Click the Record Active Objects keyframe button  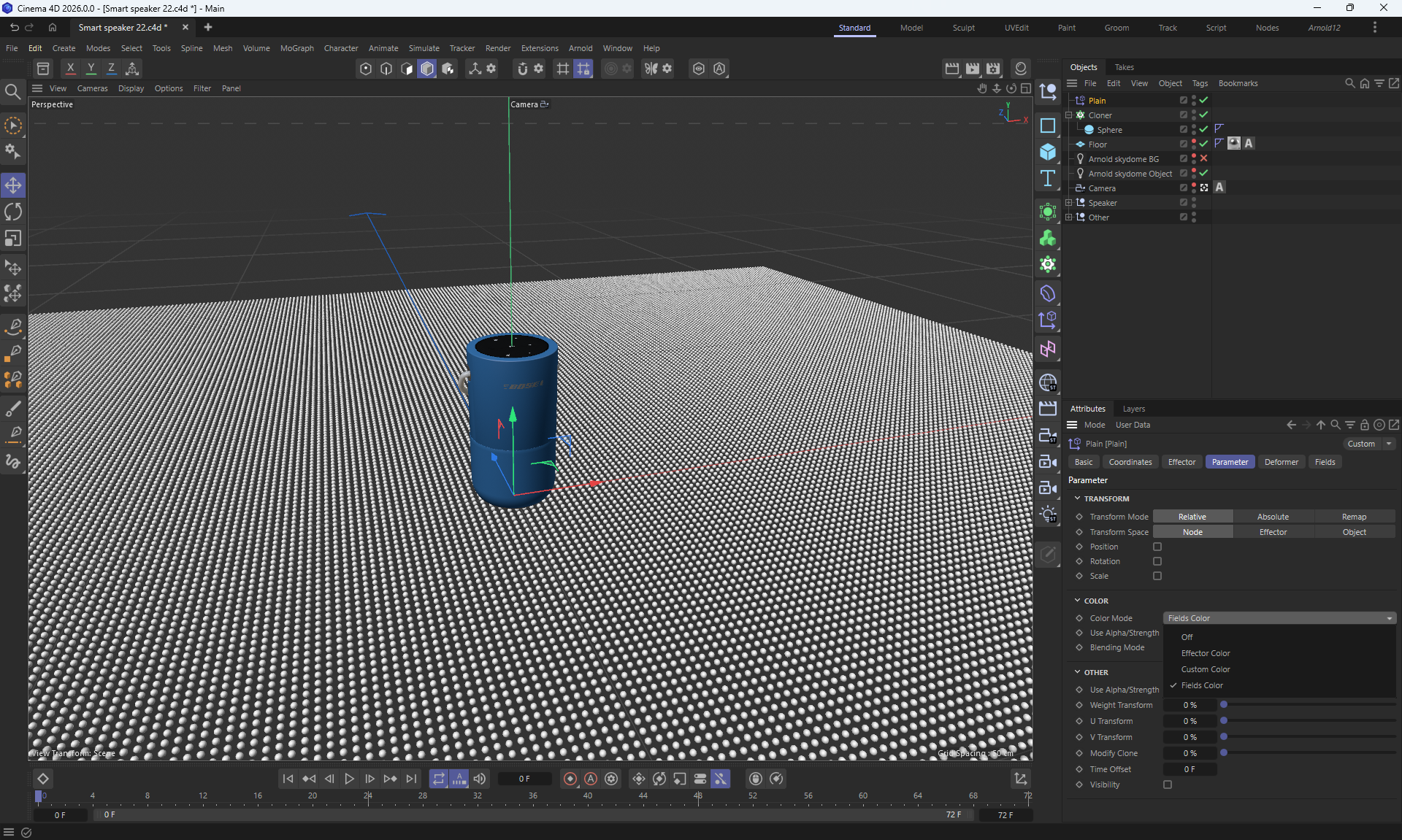click(570, 779)
